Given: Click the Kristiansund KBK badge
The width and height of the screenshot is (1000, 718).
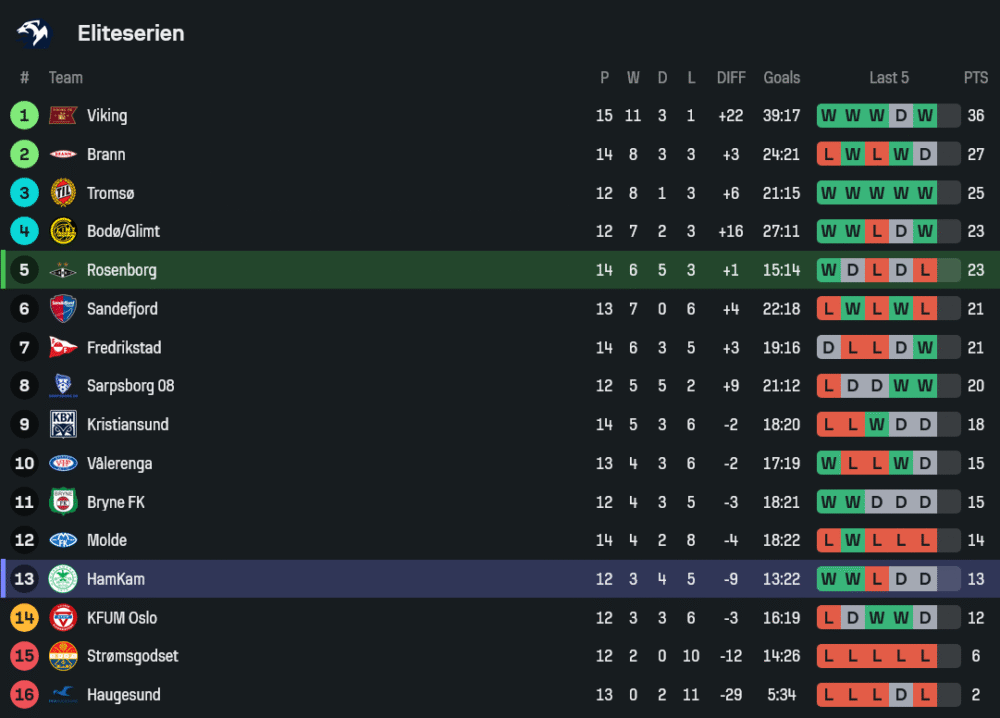Looking at the screenshot, I should pyautogui.click(x=63, y=425).
